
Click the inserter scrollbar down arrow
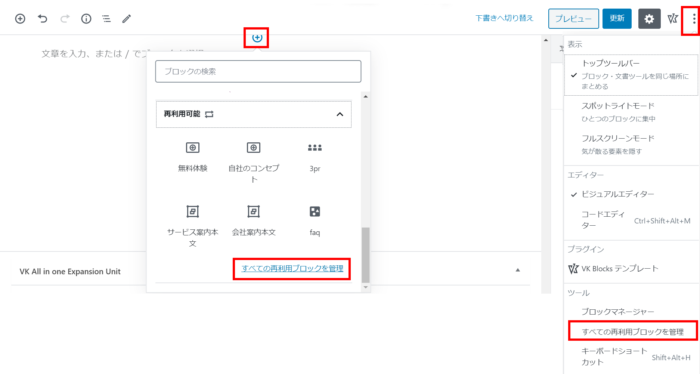coord(366,287)
